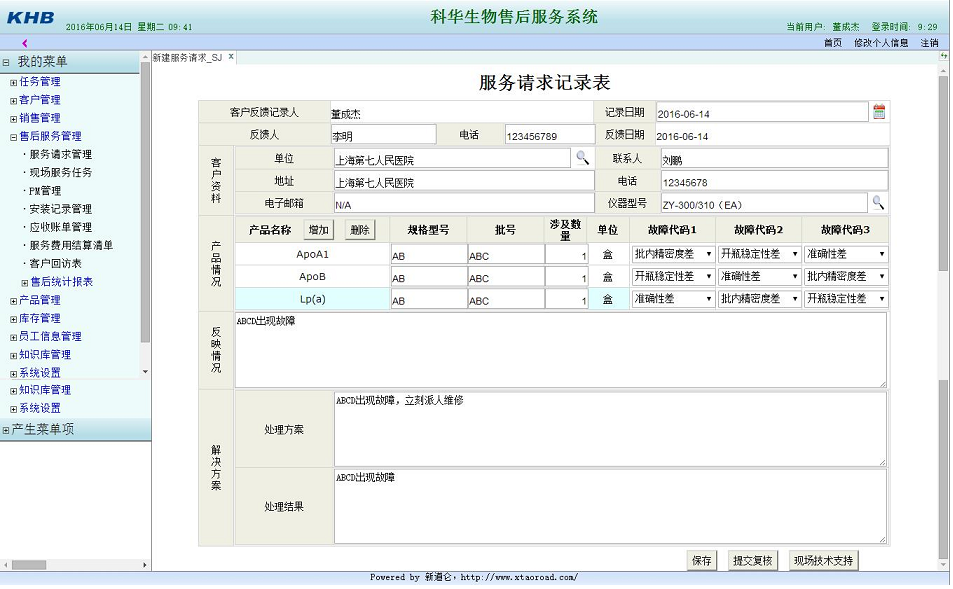Collapse the 我的菜单 panel header
The image size is (953, 589).
point(6,62)
